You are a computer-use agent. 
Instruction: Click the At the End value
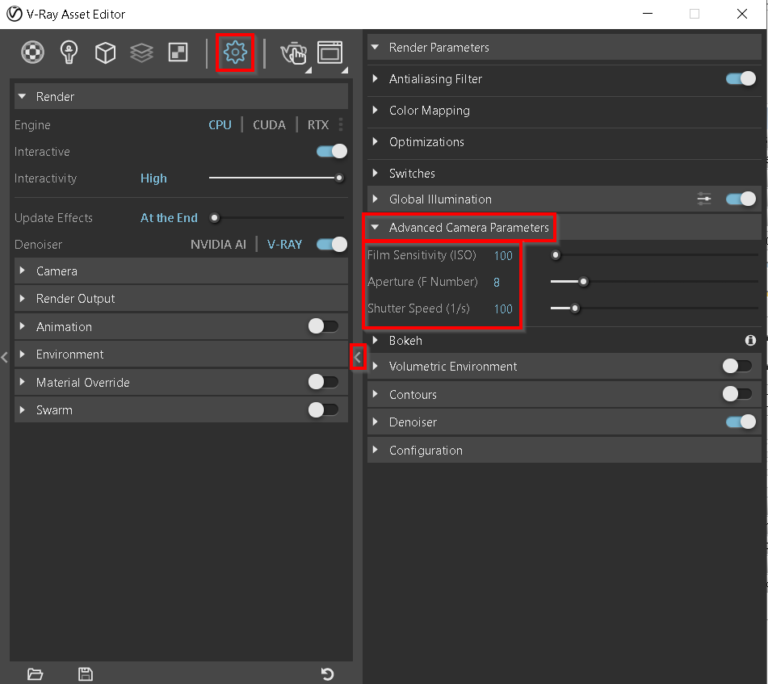[x=169, y=218]
